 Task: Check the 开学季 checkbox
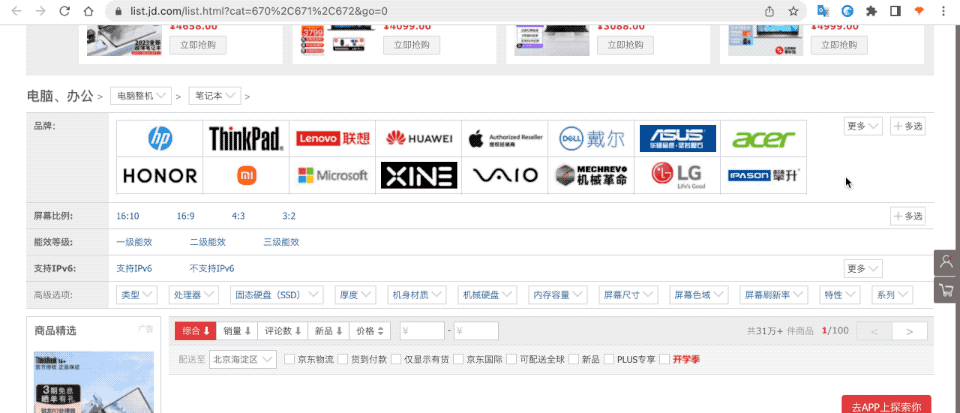665,359
